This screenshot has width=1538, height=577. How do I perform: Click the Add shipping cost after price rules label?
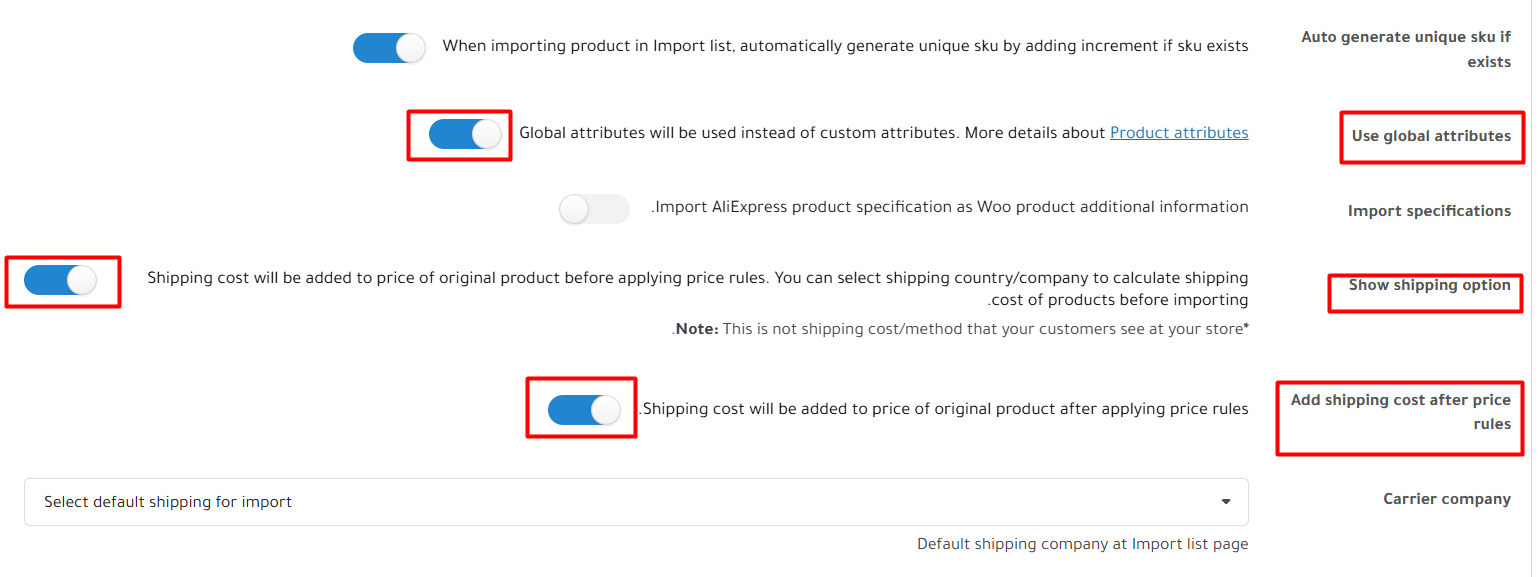1400,411
